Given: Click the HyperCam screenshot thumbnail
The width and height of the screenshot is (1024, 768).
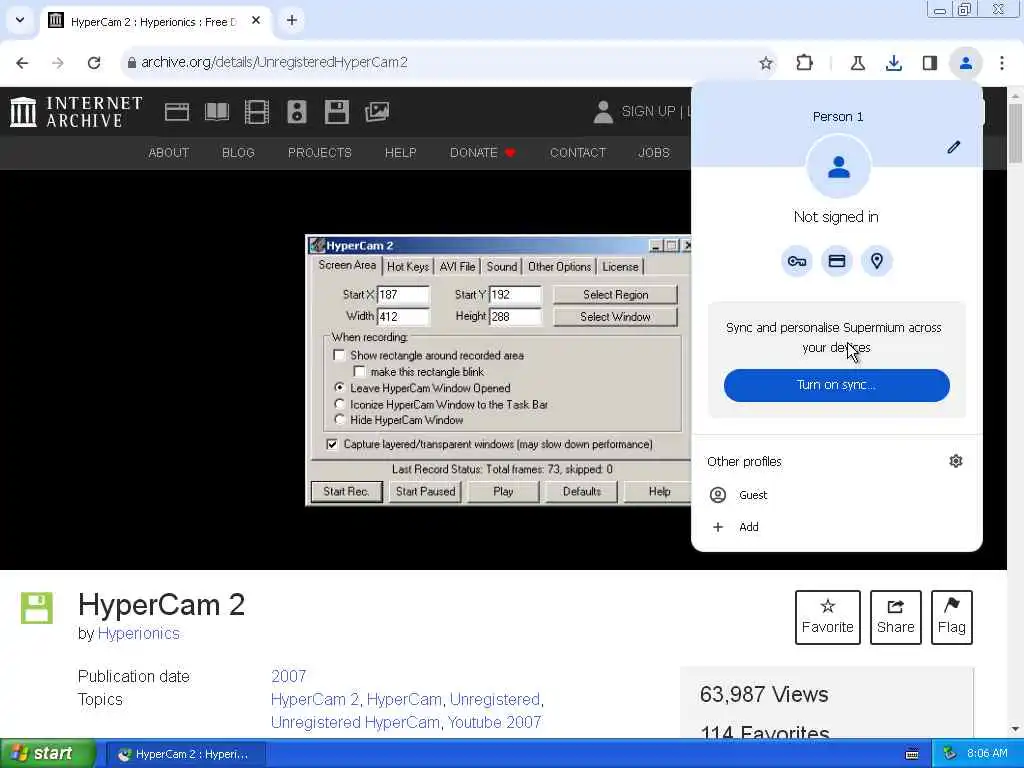Looking at the screenshot, I should (x=498, y=370).
